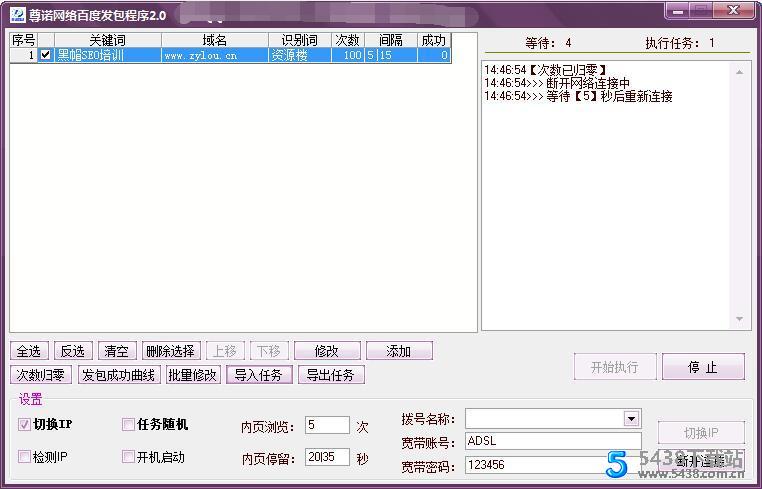
Task: Click the 导入任务 button
Action: point(259,375)
